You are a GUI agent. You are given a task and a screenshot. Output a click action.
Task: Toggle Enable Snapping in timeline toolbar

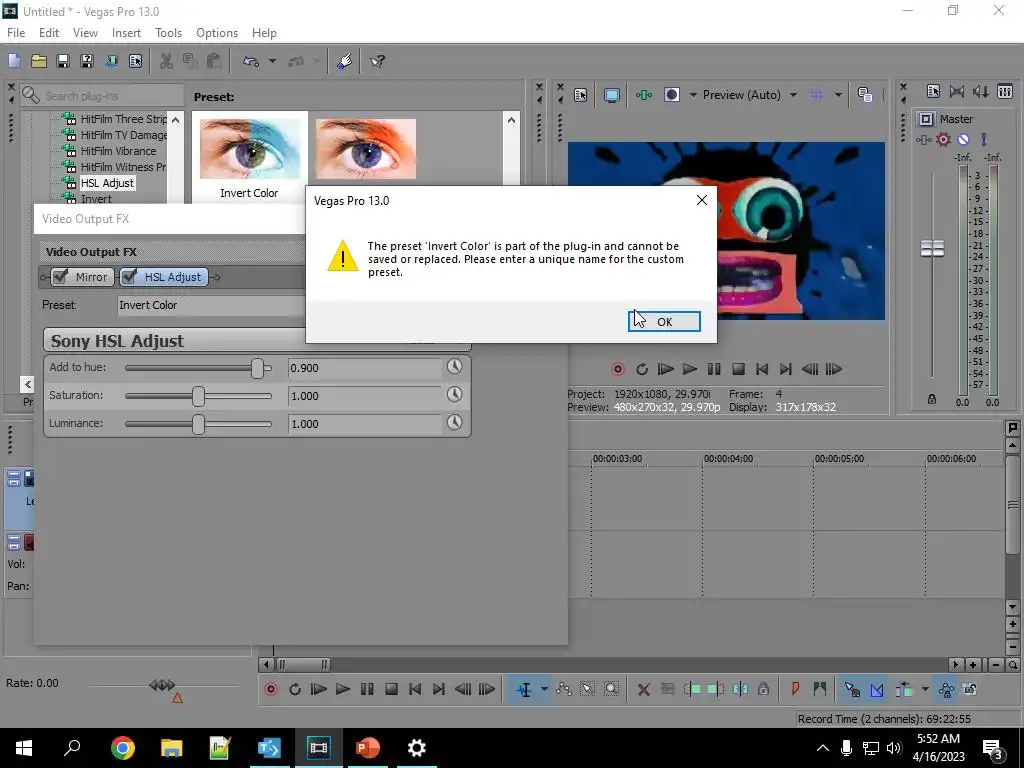pos(852,690)
